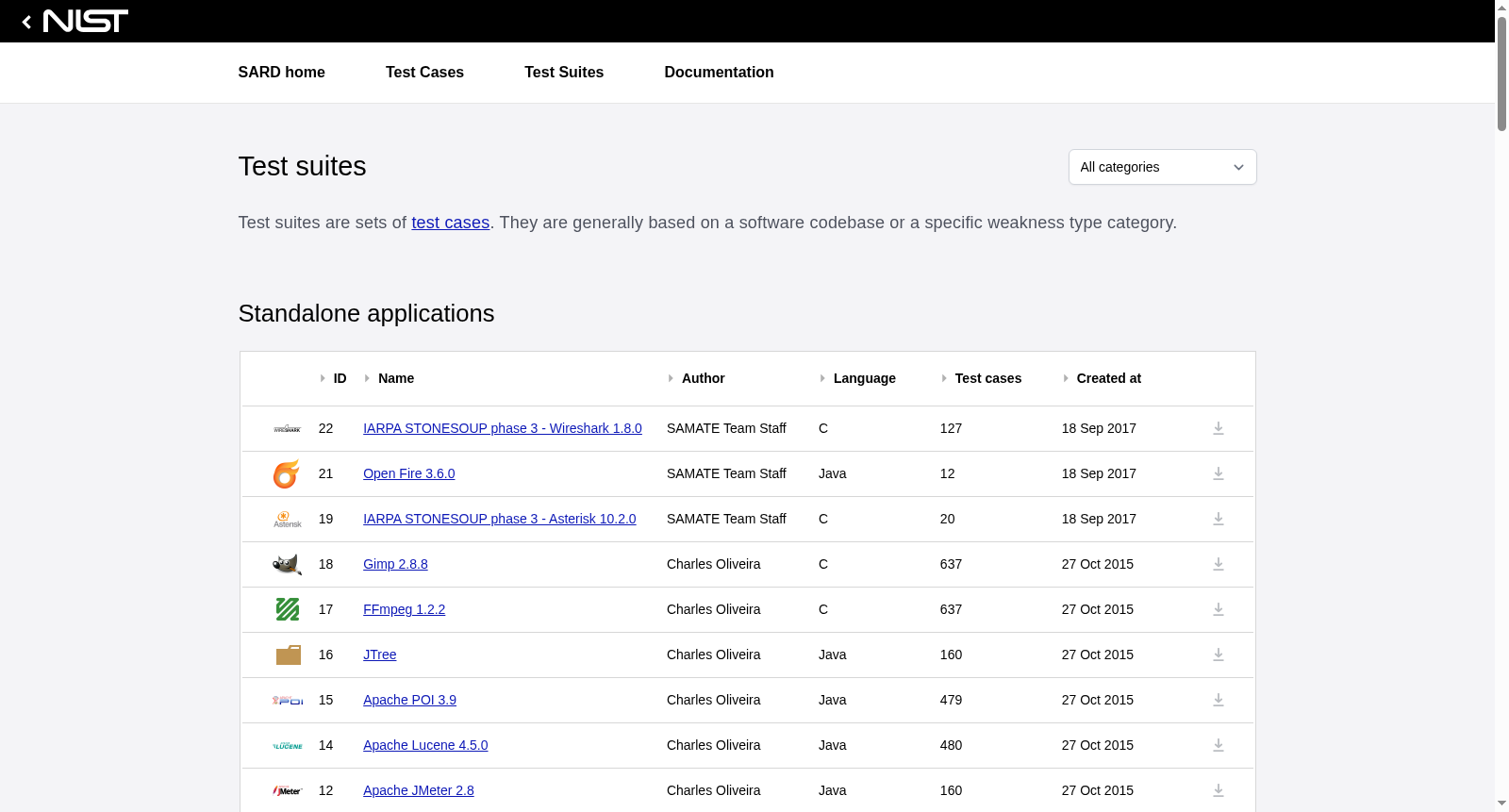Image resolution: width=1509 pixels, height=812 pixels.
Task: Download the Wireshark 1.8.0 test suite
Action: coord(1218,428)
